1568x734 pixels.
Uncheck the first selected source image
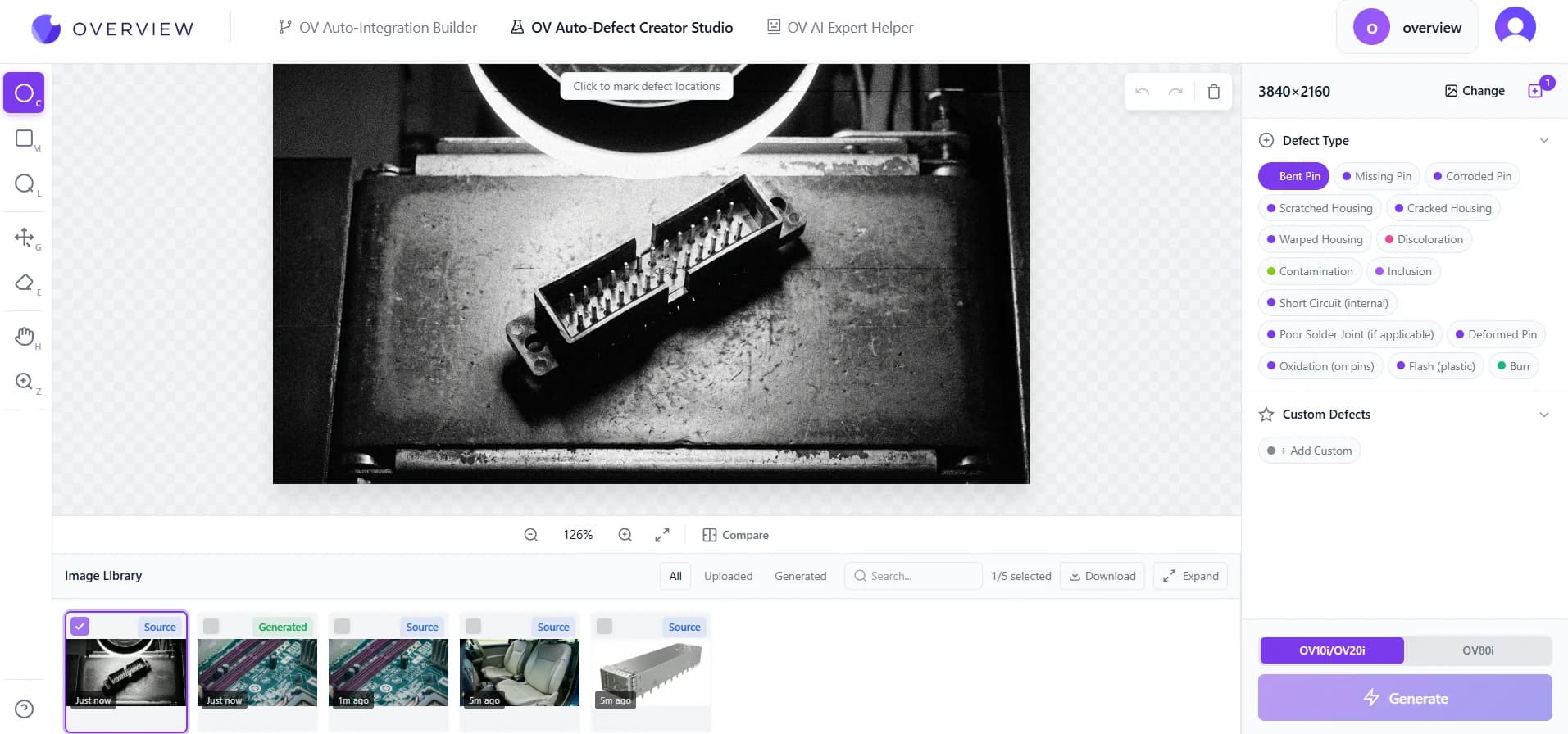tap(80, 627)
